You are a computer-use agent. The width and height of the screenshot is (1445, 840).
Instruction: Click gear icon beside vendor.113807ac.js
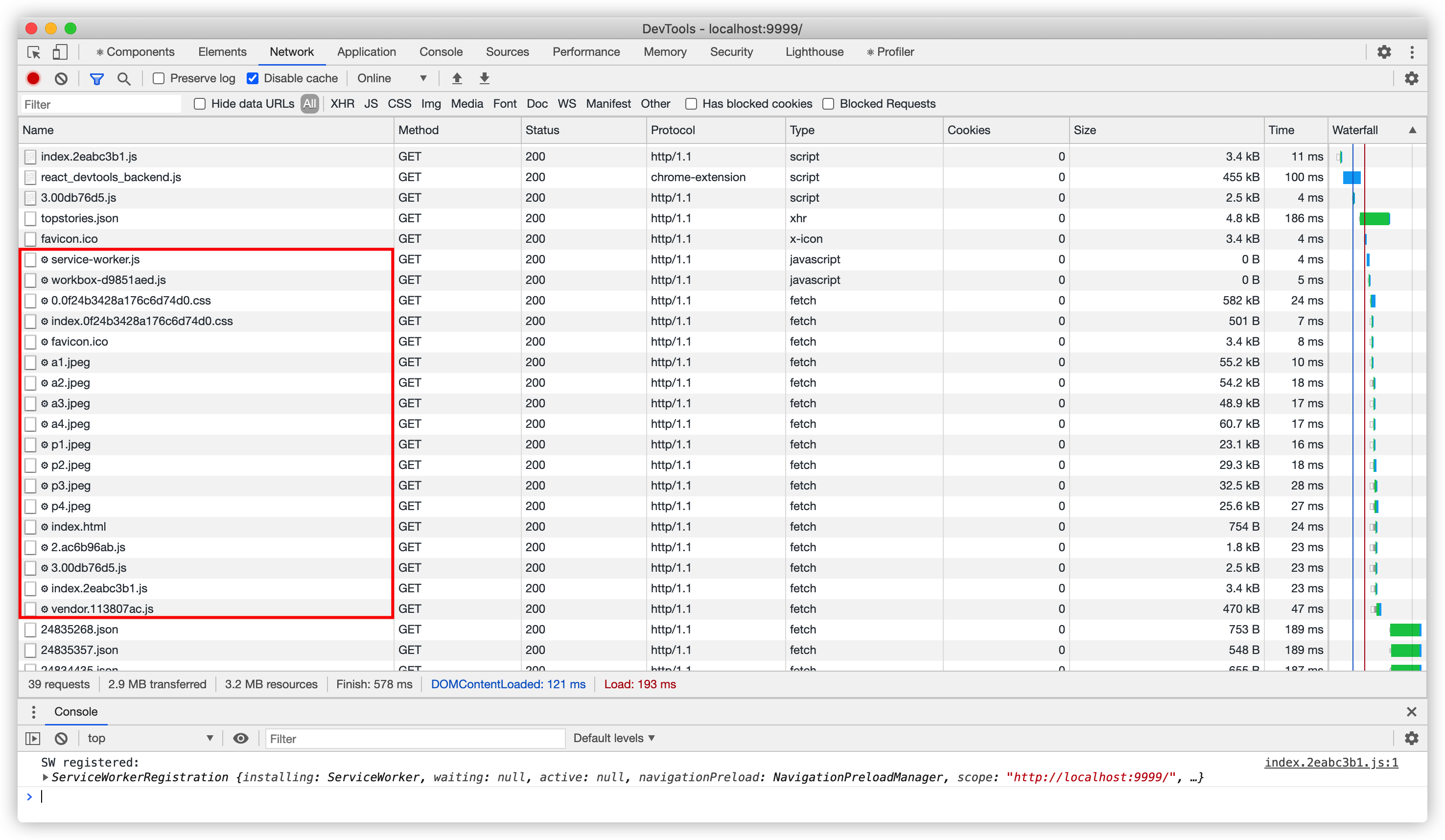[45, 609]
